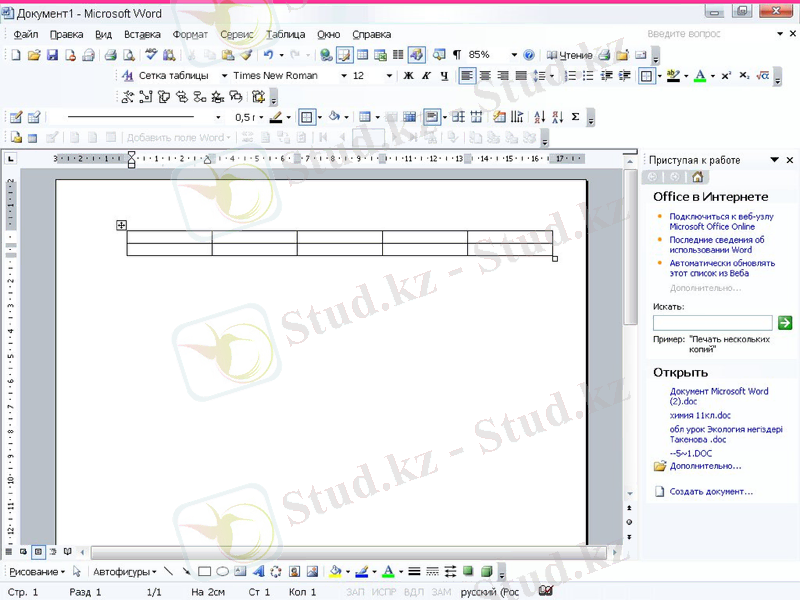The width and height of the screenshot is (800, 600).
Task: Select the Oval shape tool
Action: pos(222,572)
